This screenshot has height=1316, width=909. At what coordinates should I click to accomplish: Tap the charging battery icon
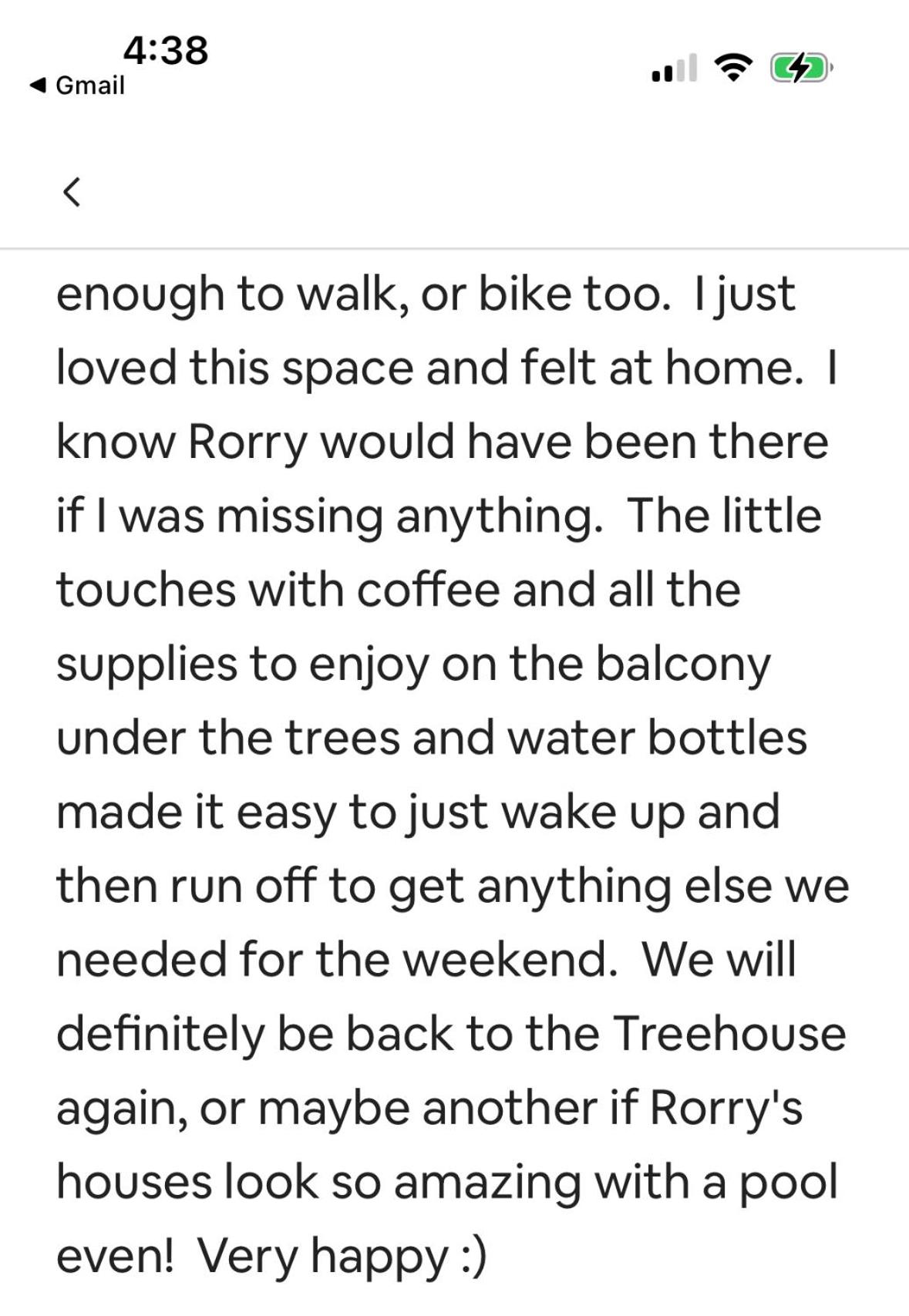tap(801, 69)
